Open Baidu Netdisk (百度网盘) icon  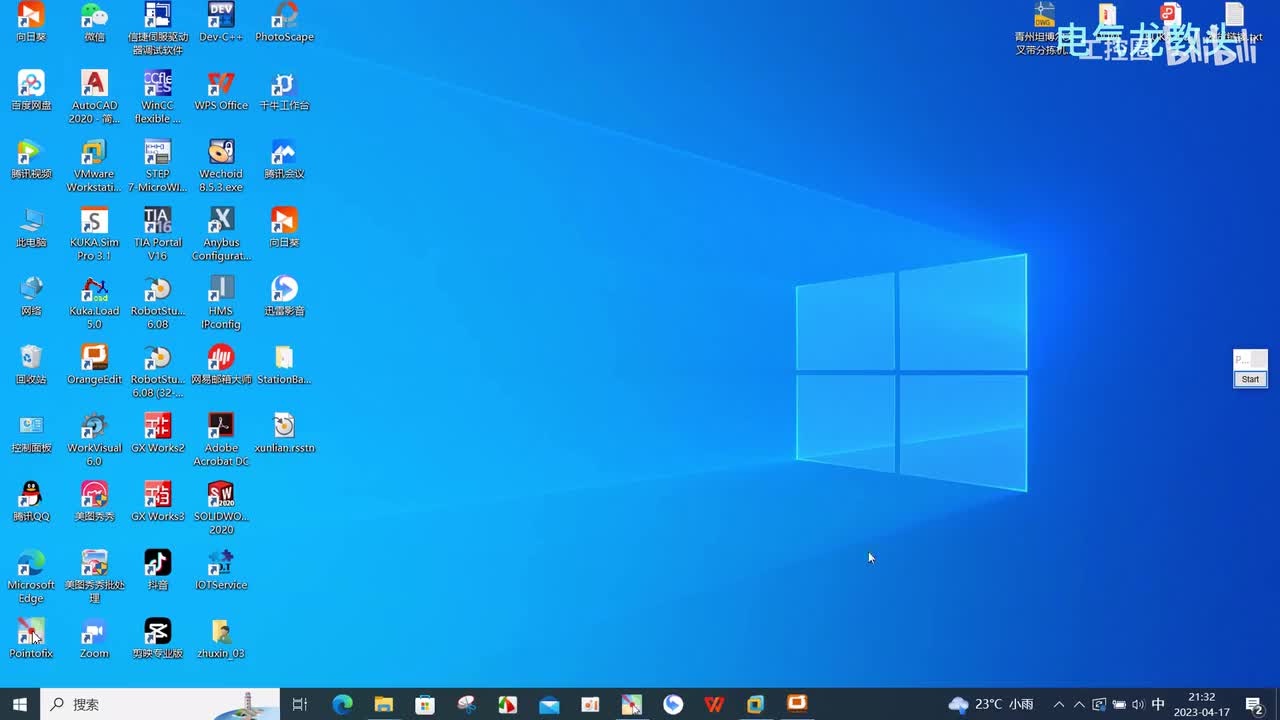(31, 90)
